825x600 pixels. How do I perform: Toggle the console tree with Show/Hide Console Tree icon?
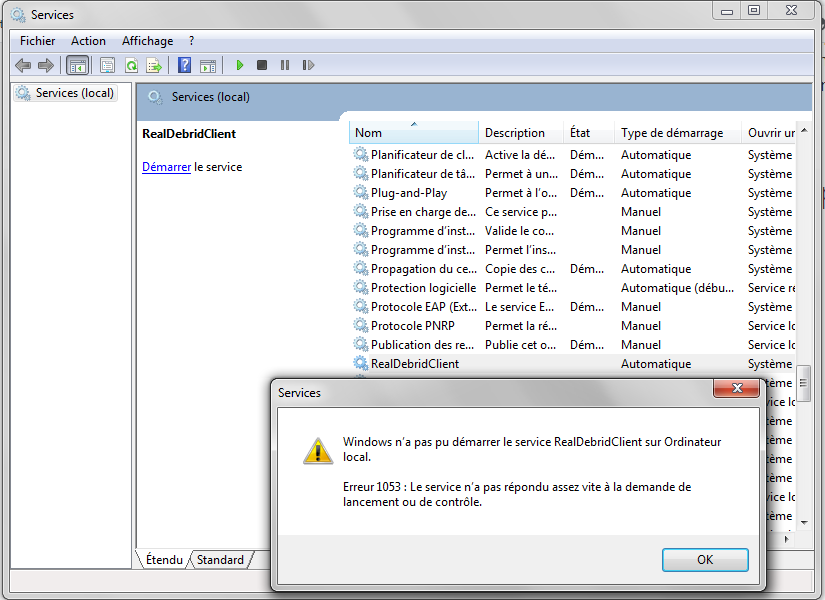(x=77, y=64)
